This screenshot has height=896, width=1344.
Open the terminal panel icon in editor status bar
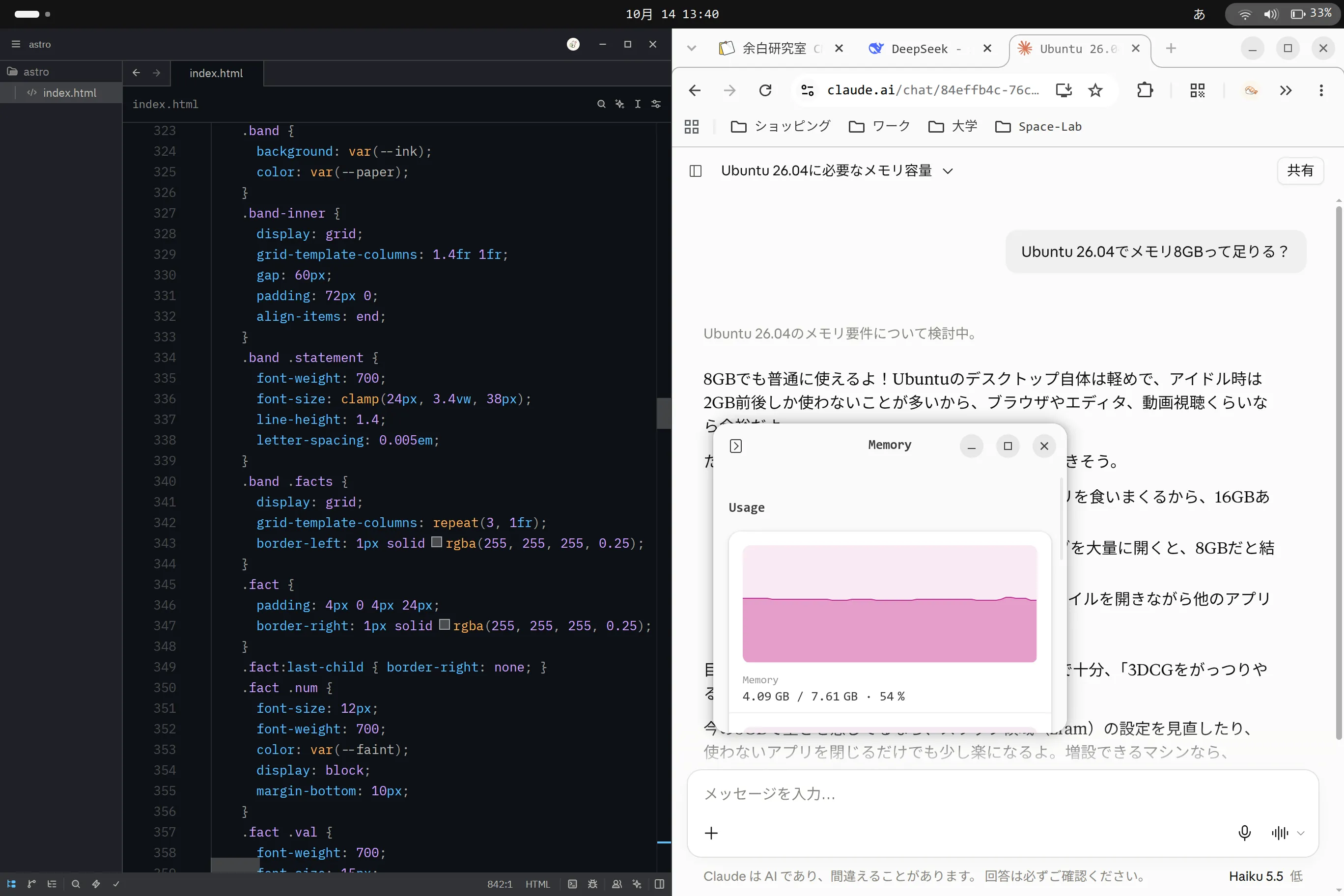tap(573, 884)
